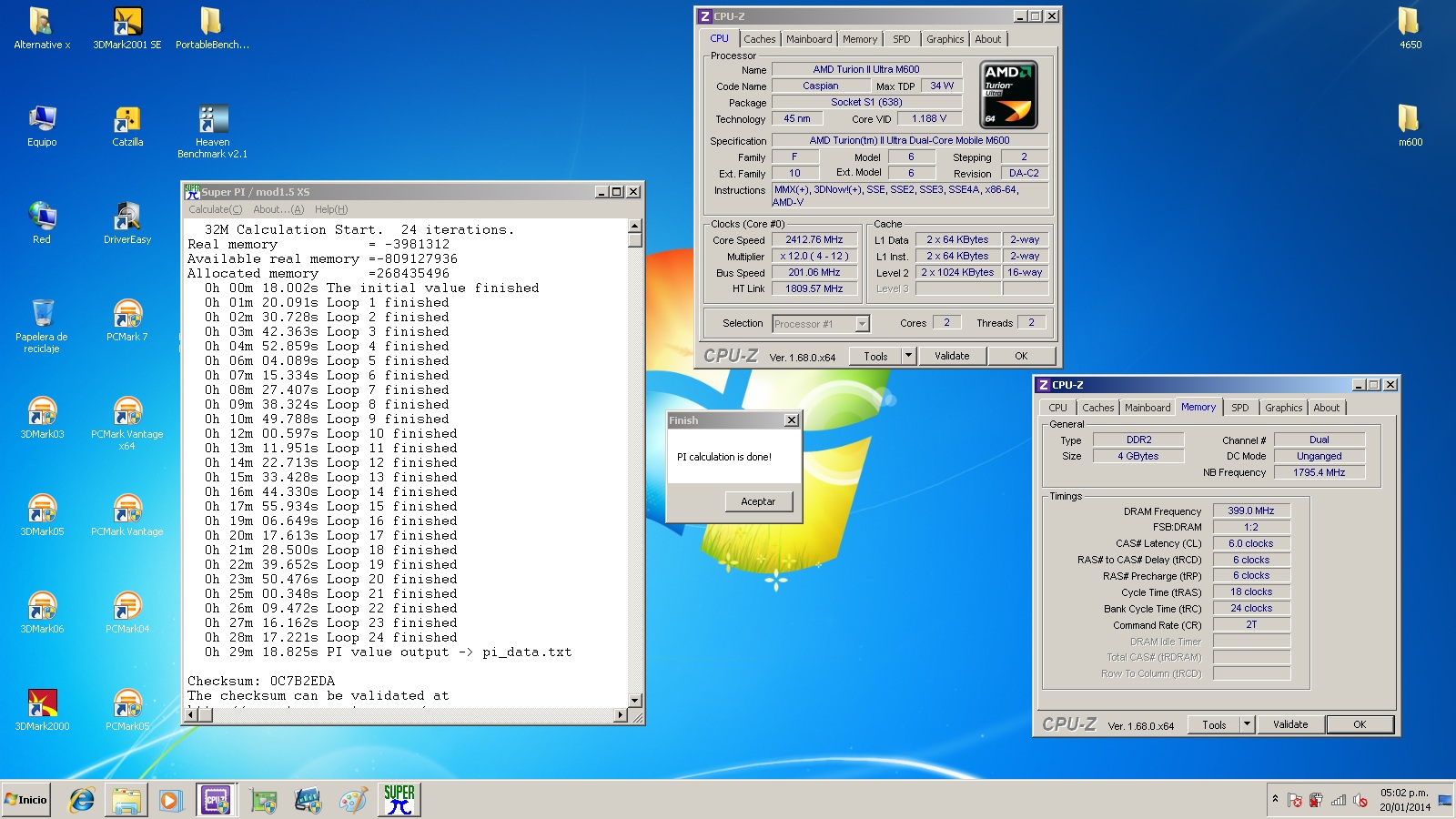Open the PortableBench folder icon
Screen dimensions: 1456x819
pos(212,28)
